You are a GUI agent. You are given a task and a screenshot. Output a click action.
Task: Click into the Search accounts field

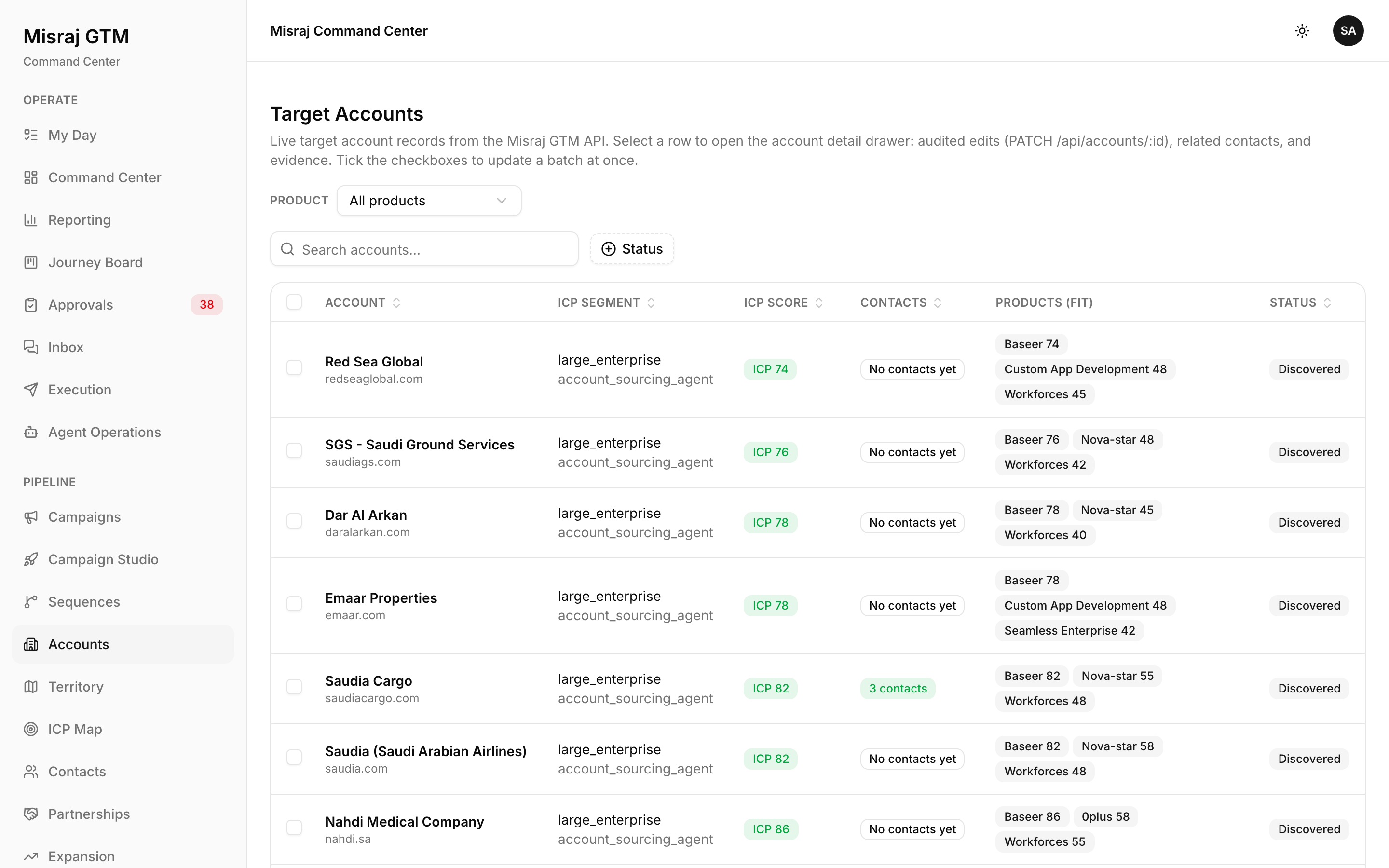click(x=424, y=249)
